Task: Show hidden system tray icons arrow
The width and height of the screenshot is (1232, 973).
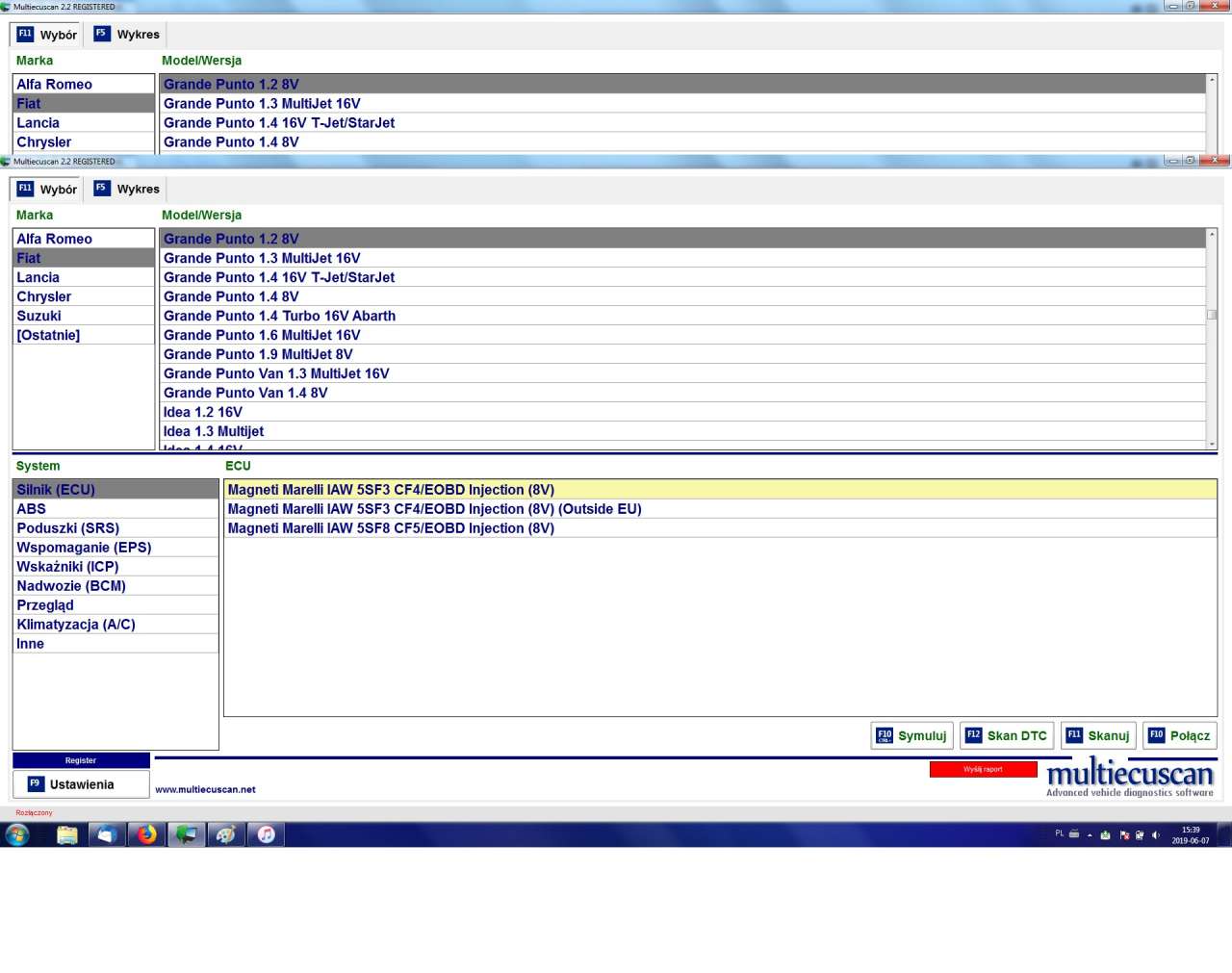Action: pos(1090,834)
